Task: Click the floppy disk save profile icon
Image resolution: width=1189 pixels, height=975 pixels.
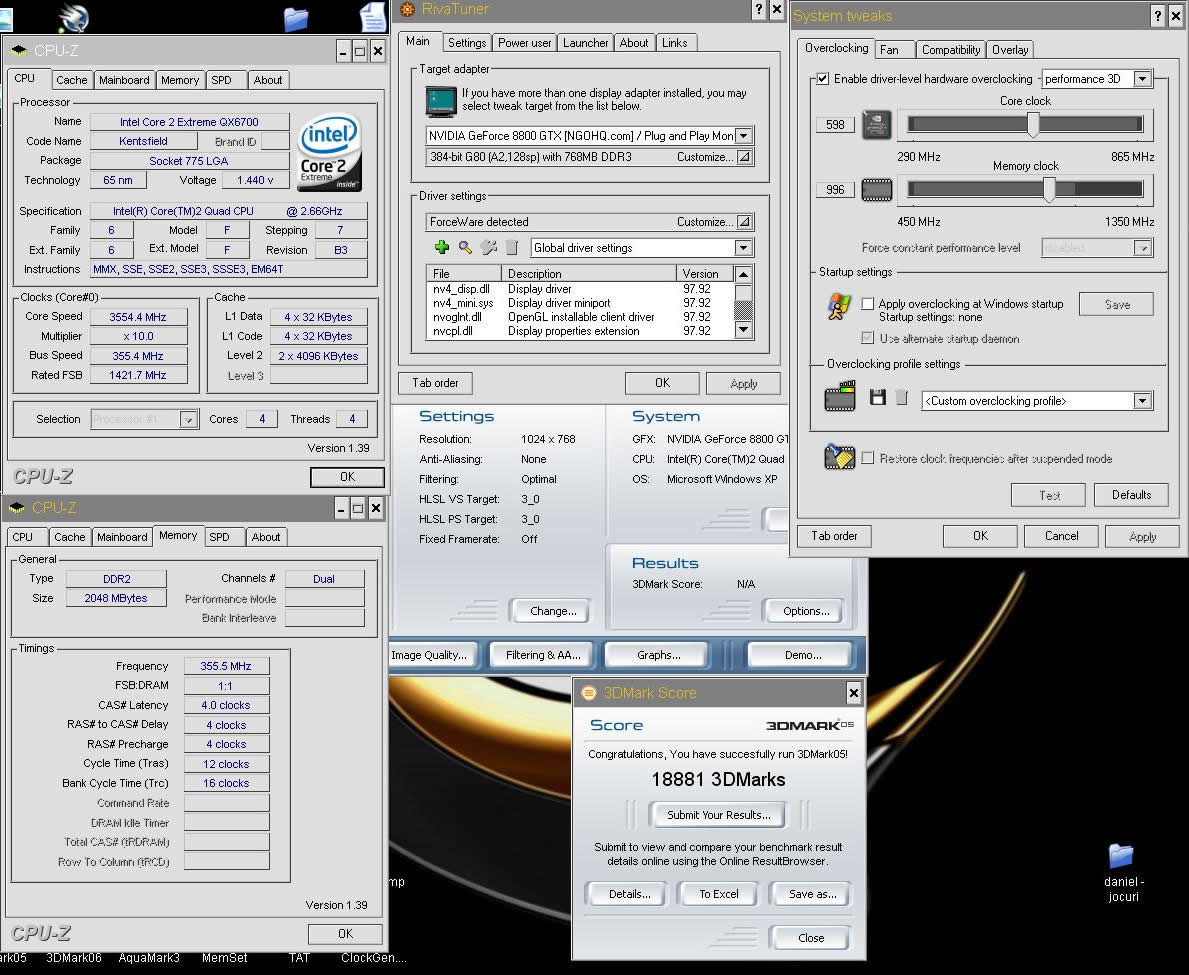Action: (877, 397)
